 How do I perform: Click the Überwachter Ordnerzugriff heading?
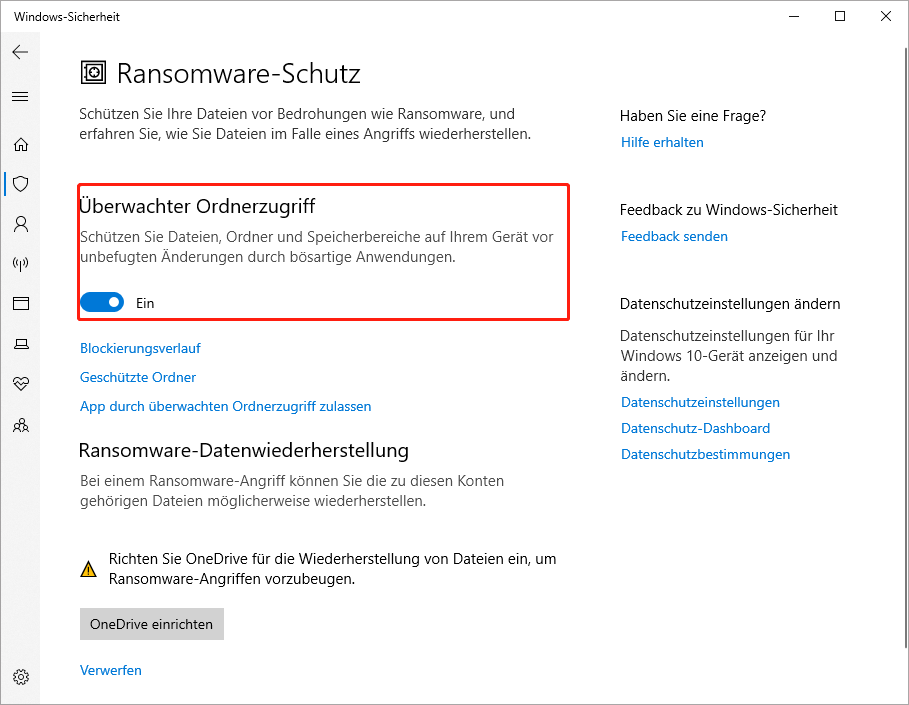coord(197,206)
